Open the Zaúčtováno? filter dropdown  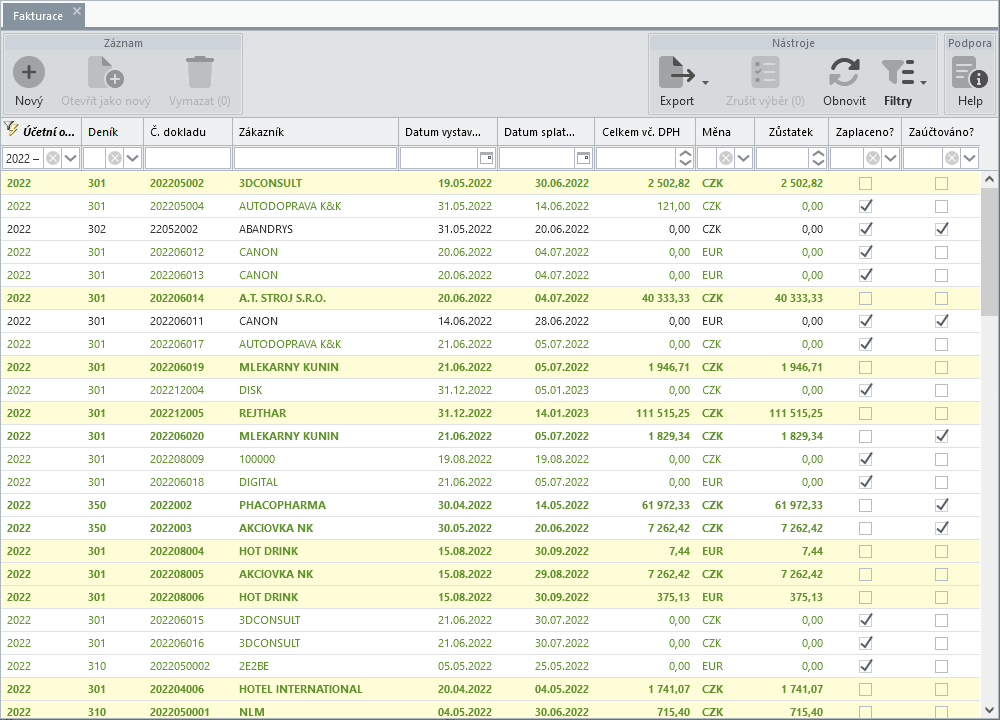coord(969,158)
